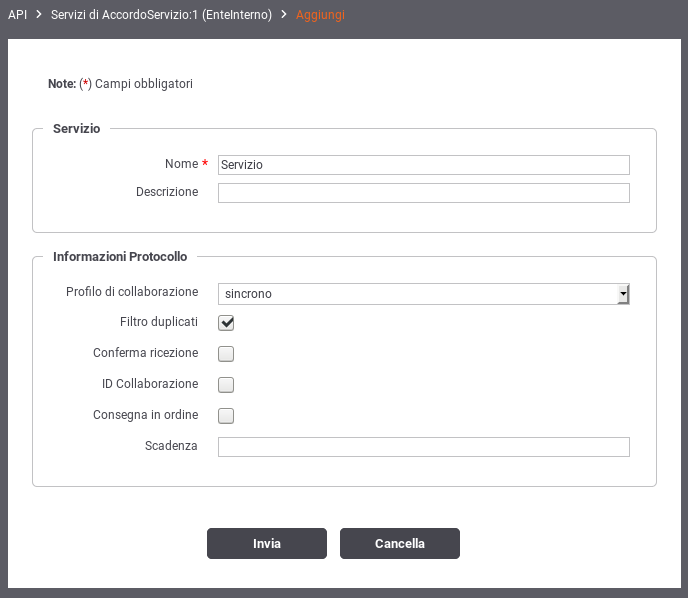688x598 pixels.
Task: Click the red asterisk beside Nome label
Action: pos(205,163)
